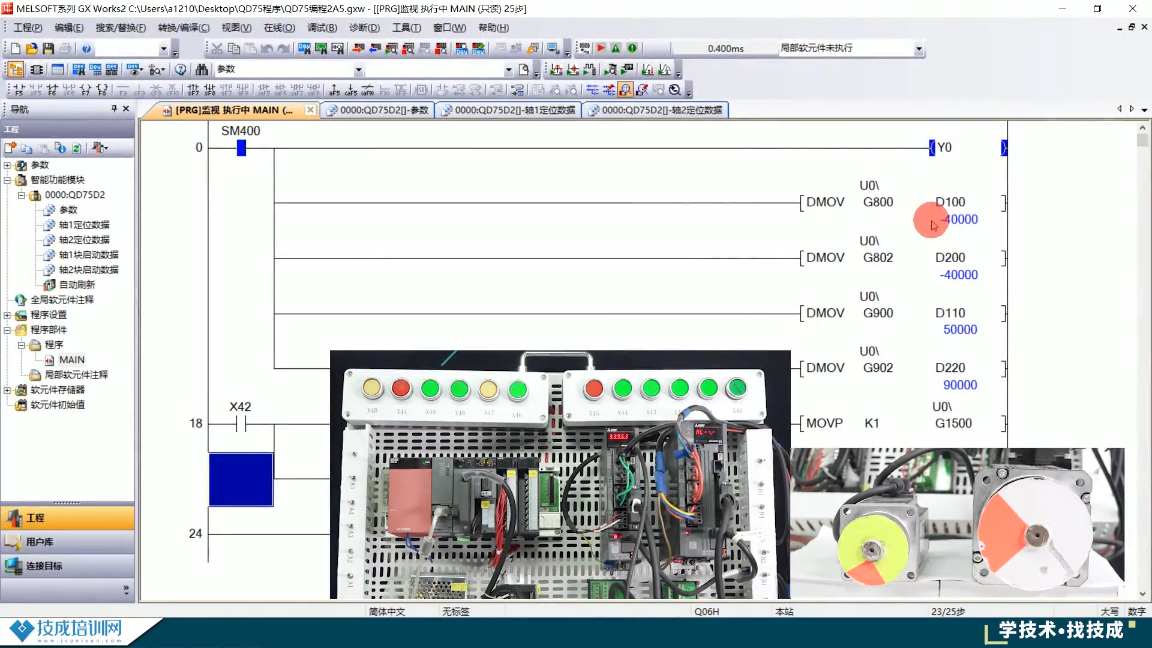The image size is (1152, 648).
Task: Select MAIN program in the tree
Action: 71,359
